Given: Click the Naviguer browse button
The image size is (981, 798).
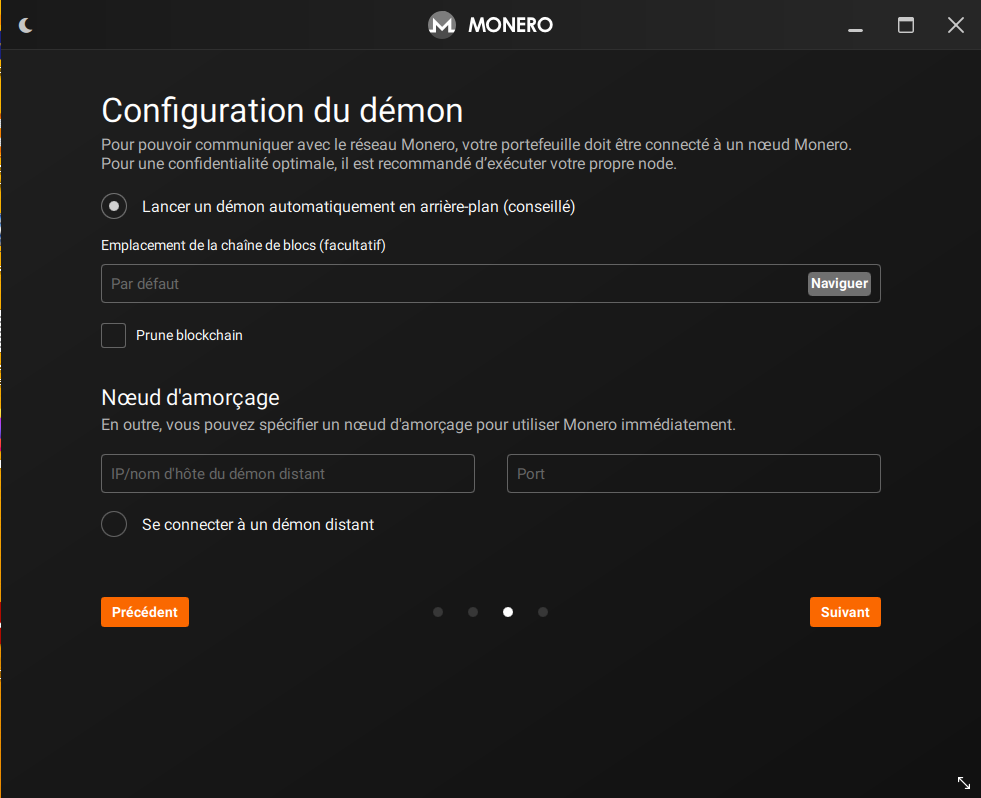Looking at the screenshot, I should point(839,284).
